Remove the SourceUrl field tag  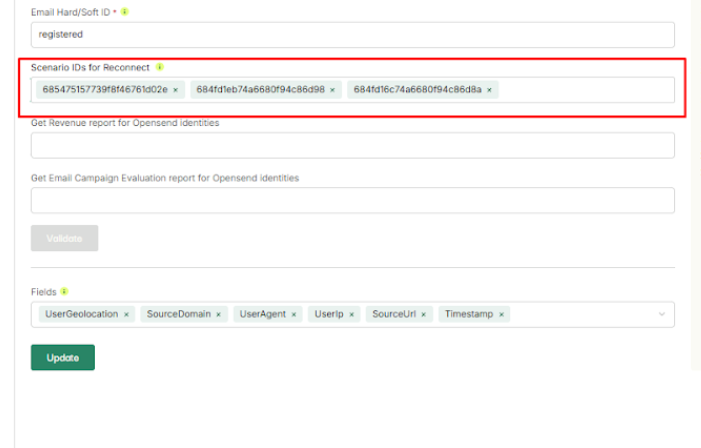coord(423,314)
